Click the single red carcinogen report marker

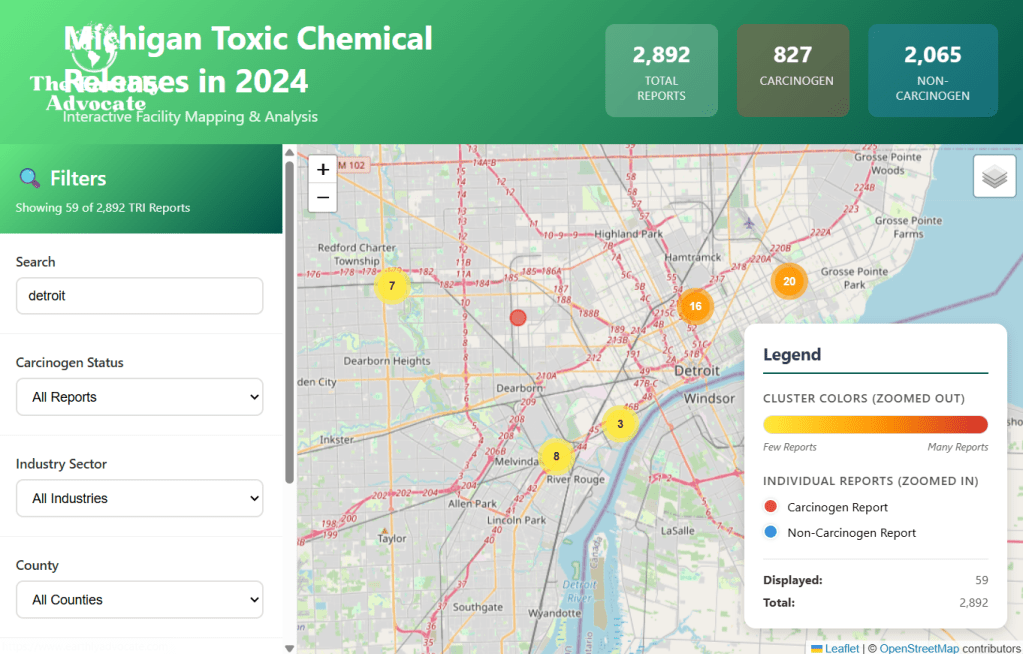tap(518, 318)
